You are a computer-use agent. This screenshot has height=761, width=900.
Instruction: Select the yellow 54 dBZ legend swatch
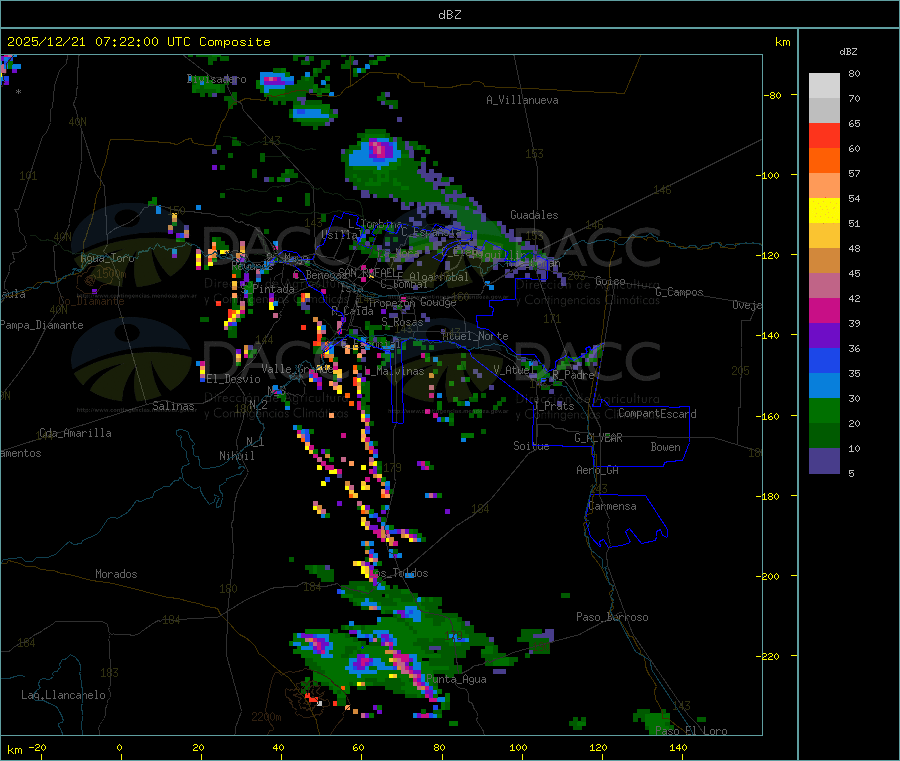click(824, 211)
